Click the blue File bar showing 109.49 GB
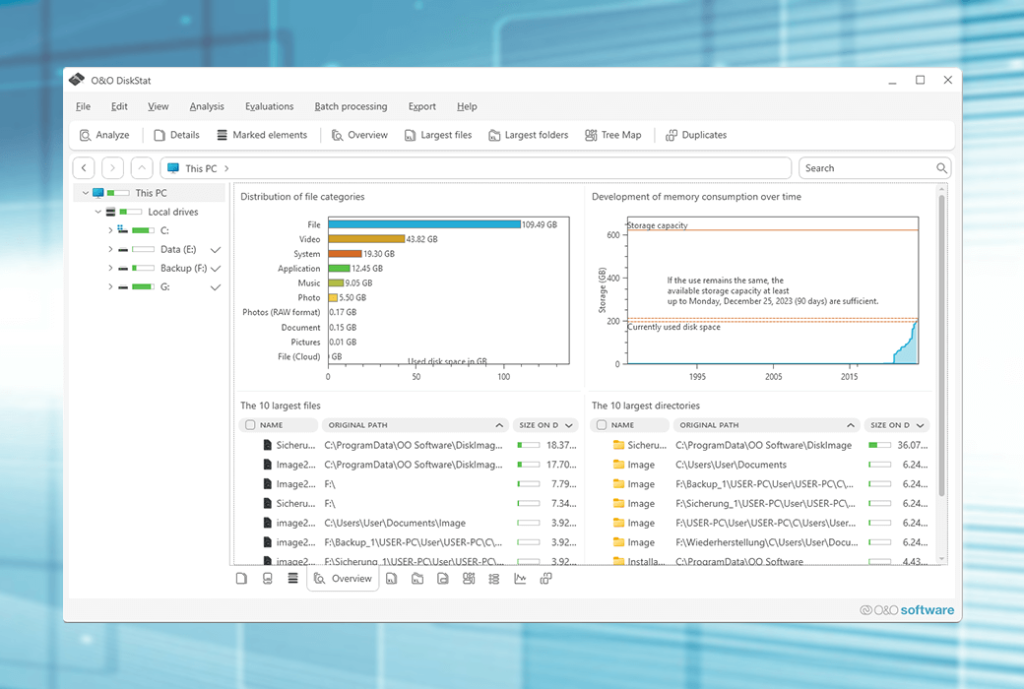Screen dimensions: 1024x689 pos(424,225)
